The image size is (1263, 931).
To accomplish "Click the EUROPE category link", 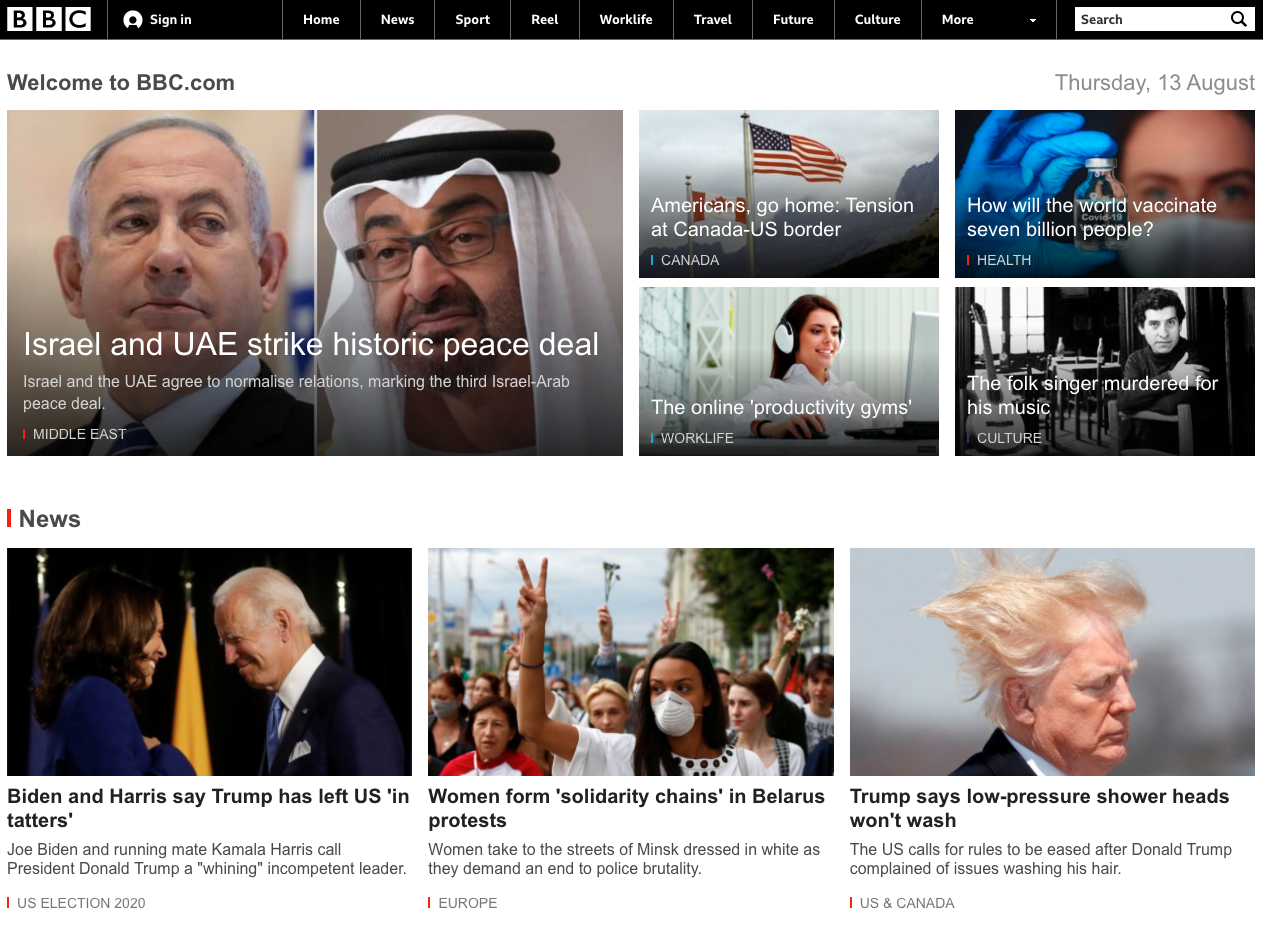I will pos(466,902).
